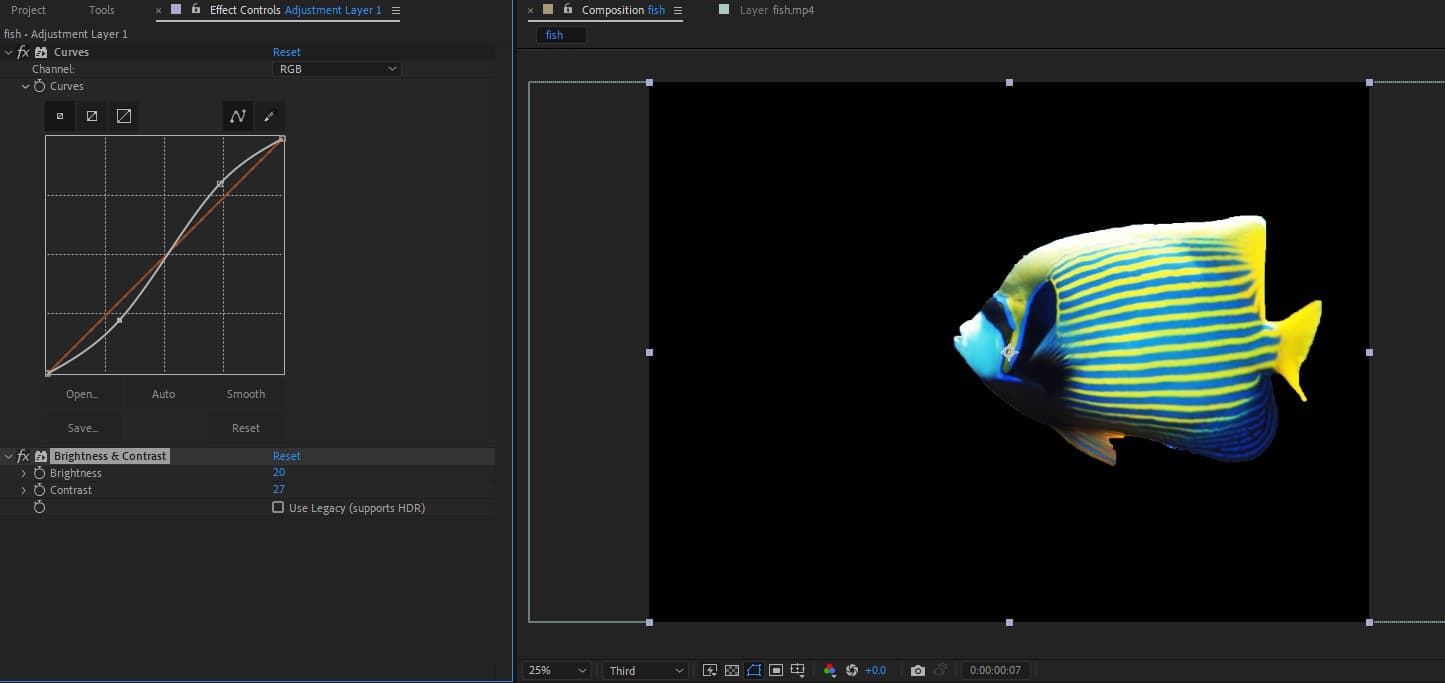Select the large curve graph size icon

click(124, 116)
